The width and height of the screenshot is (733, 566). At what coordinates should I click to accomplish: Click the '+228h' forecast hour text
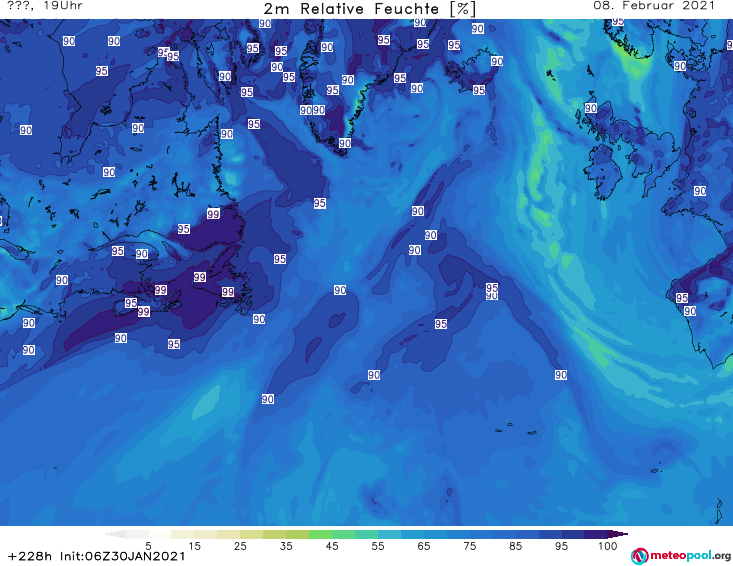point(30,557)
